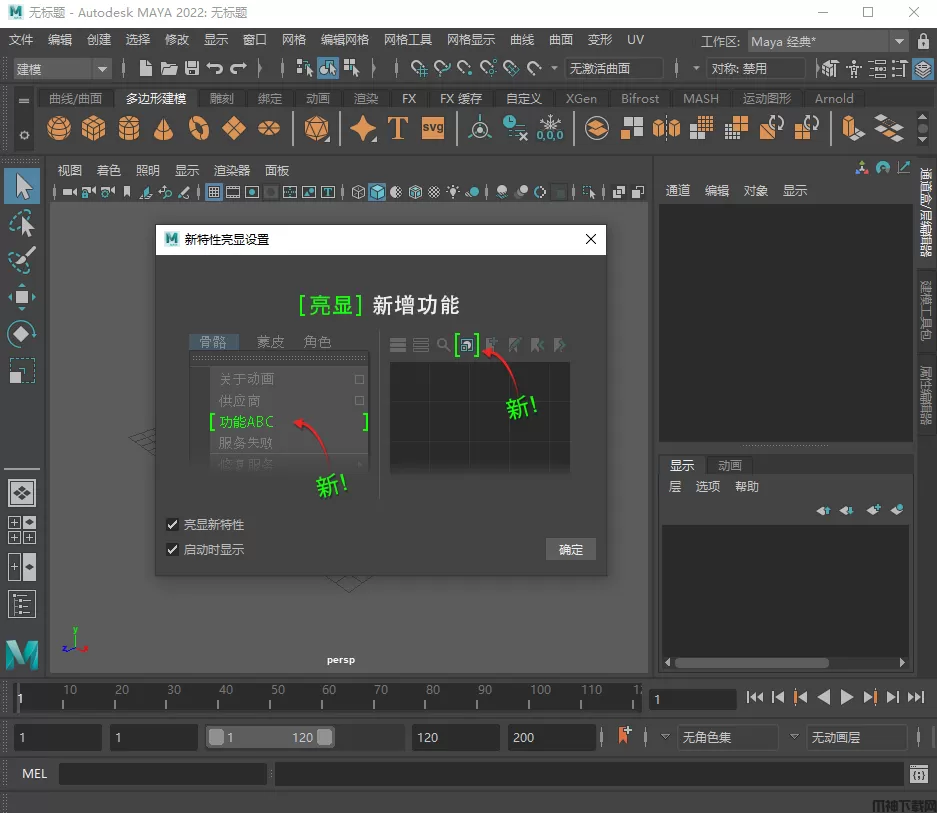Image resolution: width=937 pixels, height=813 pixels.
Task: Click the polygon cube shelf icon
Action: [x=94, y=129]
